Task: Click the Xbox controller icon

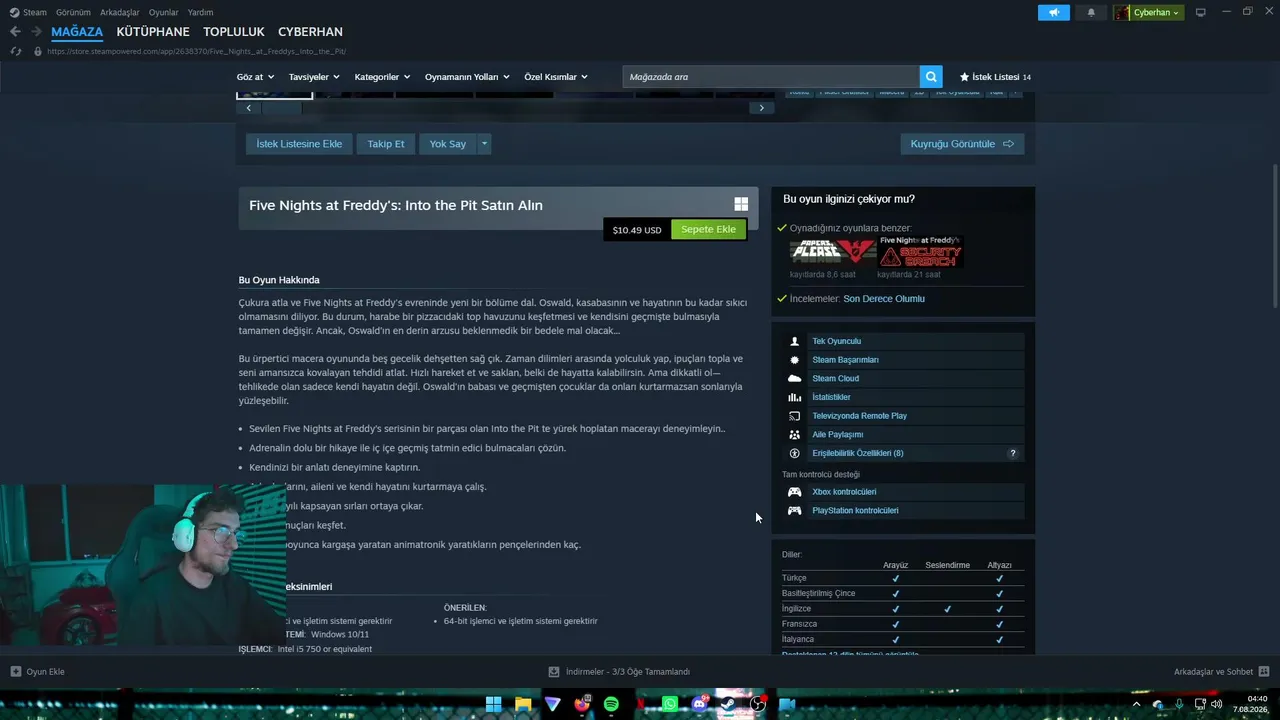Action: 794,492
